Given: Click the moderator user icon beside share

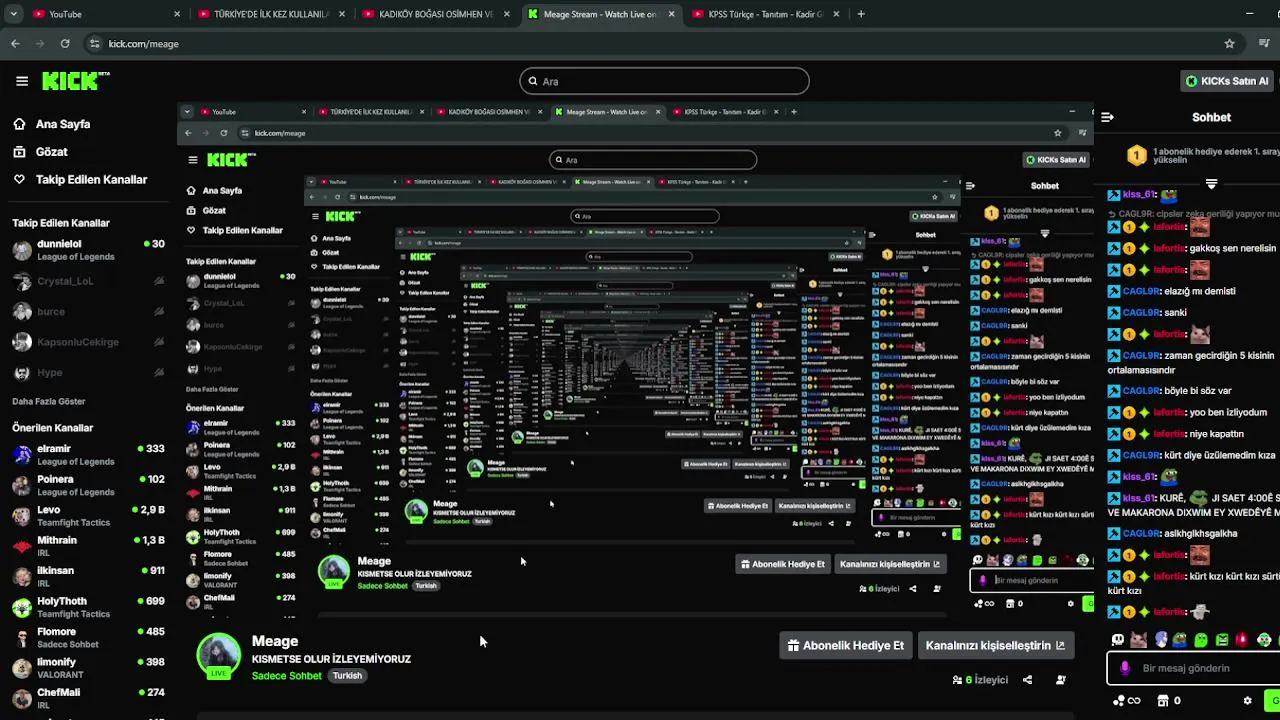Looking at the screenshot, I should point(1061,680).
